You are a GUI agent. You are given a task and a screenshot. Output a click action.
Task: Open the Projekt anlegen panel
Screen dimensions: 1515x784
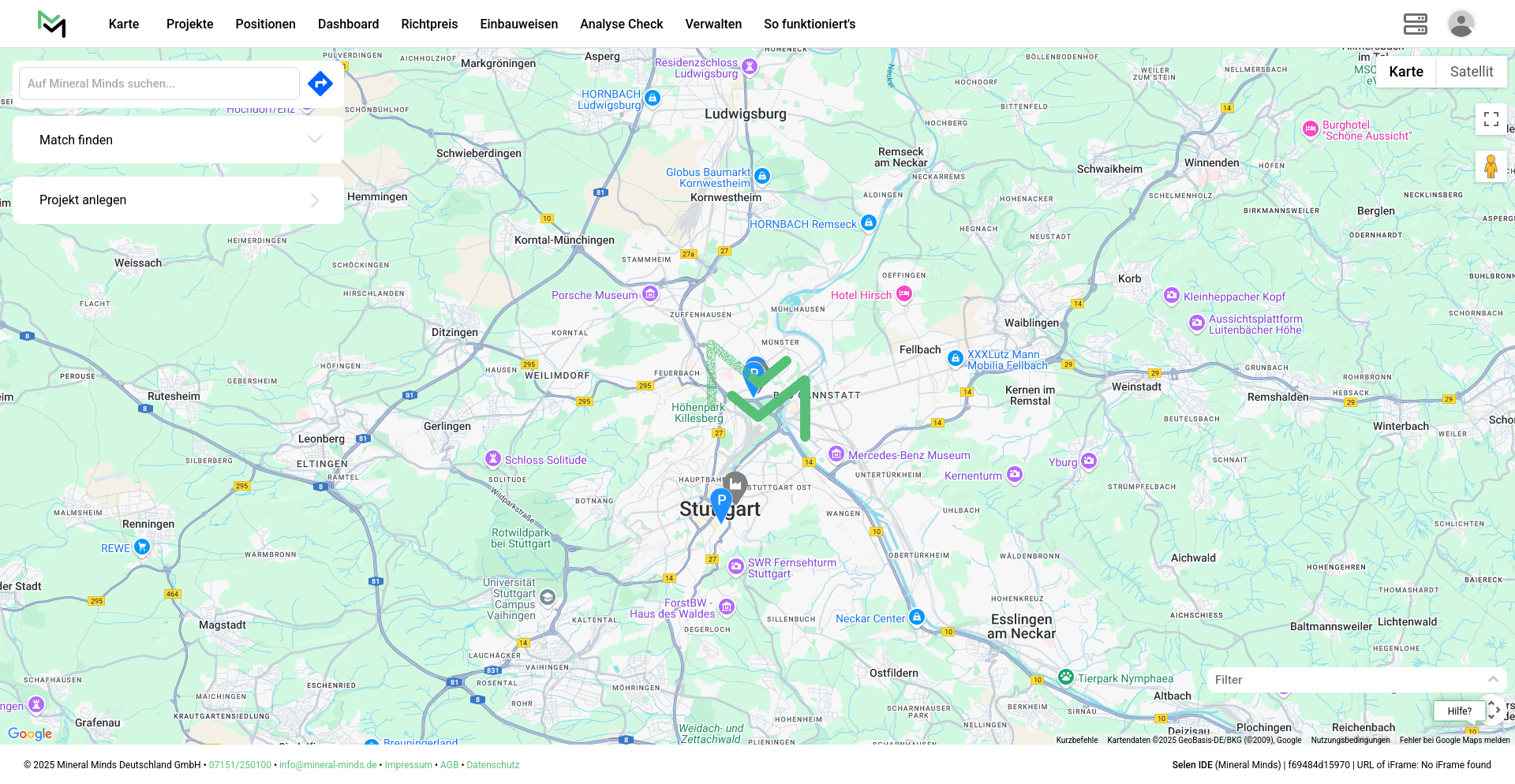pyautogui.click(x=178, y=200)
